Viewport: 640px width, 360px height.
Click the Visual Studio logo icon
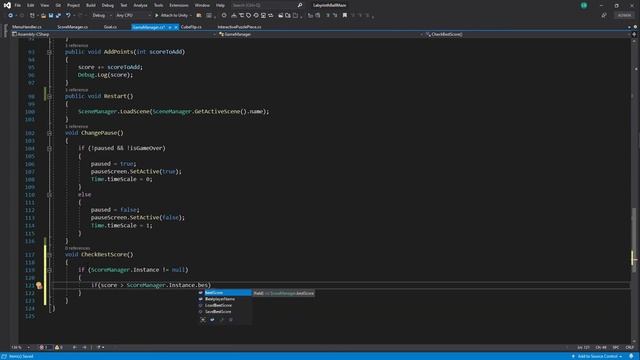click(x=7, y=5)
